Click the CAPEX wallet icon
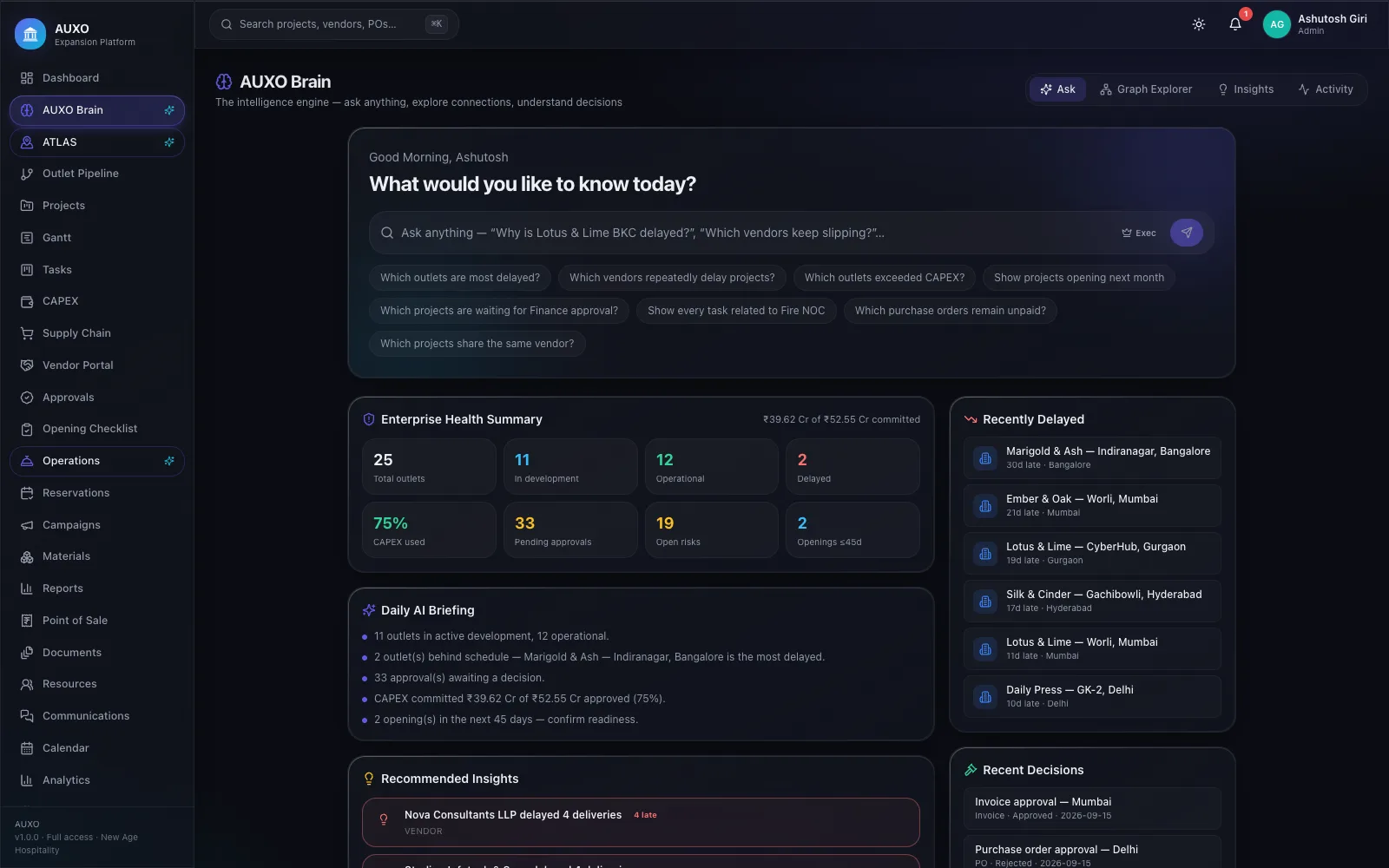This screenshot has width=1389, height=868. point(27,301)
